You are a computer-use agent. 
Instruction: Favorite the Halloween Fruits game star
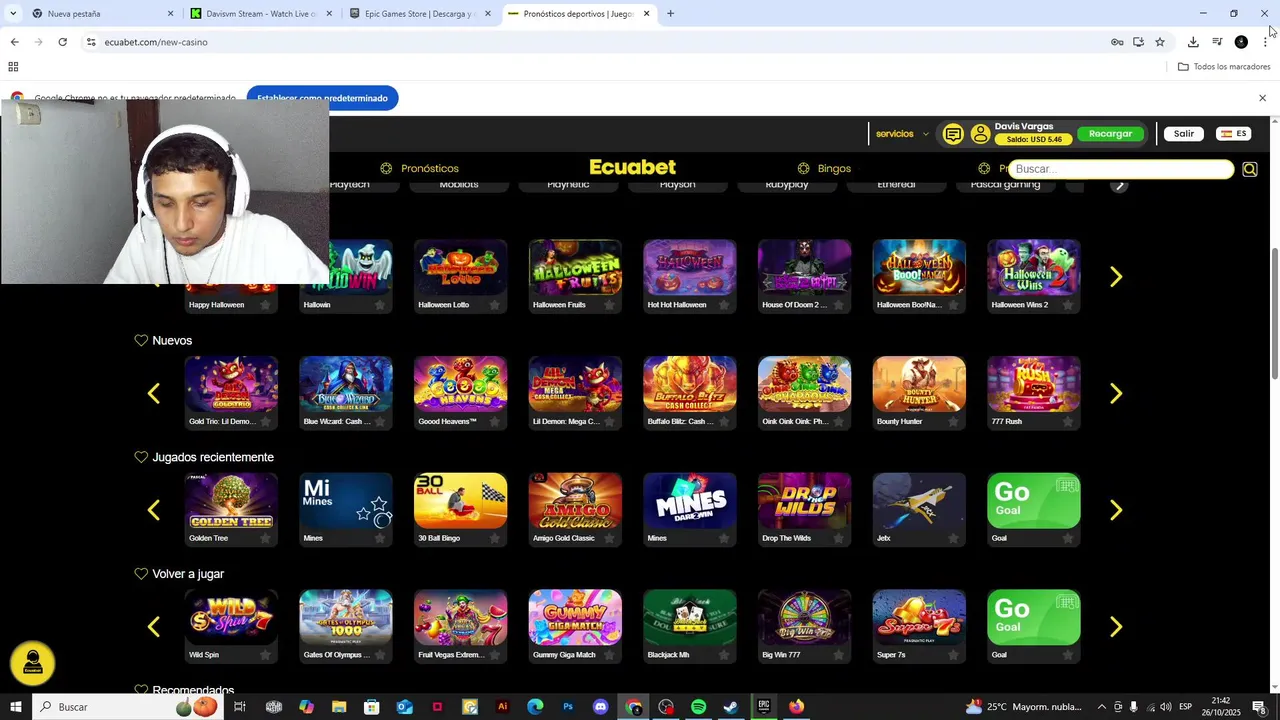[x=609, y=305]
